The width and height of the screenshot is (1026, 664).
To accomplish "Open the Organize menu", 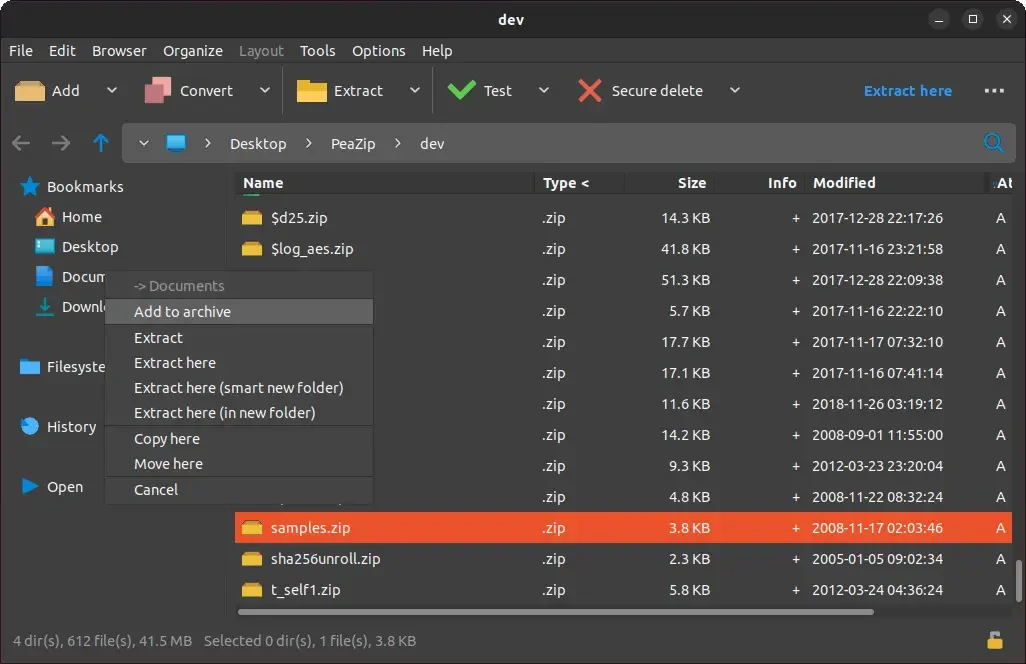I will [x=192, y=51].
